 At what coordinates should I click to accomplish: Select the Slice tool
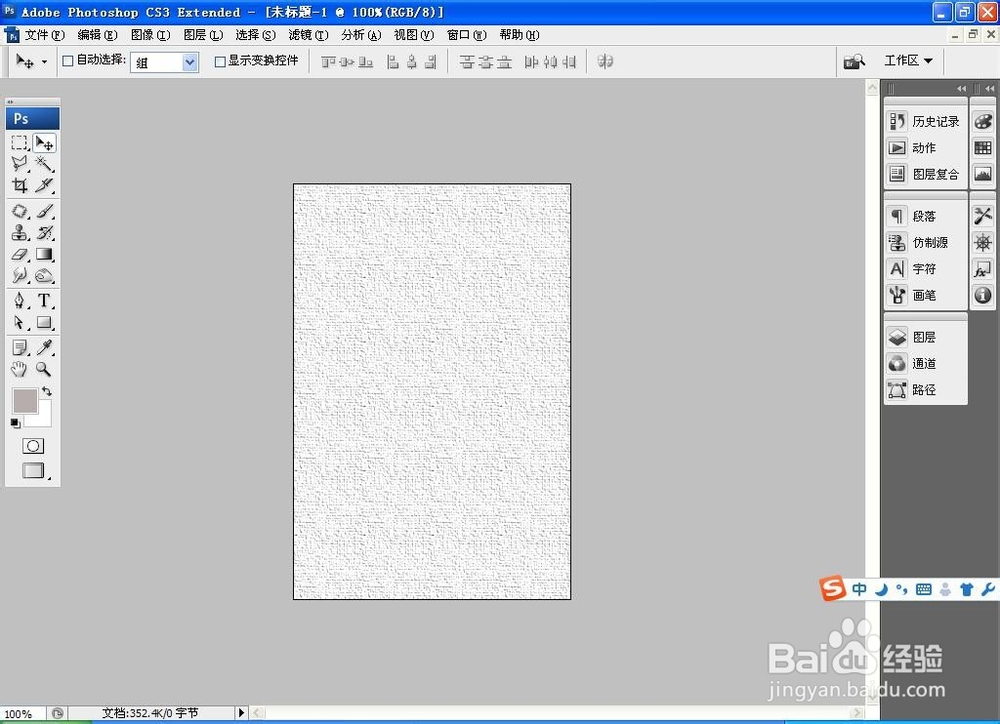(44, 185)
